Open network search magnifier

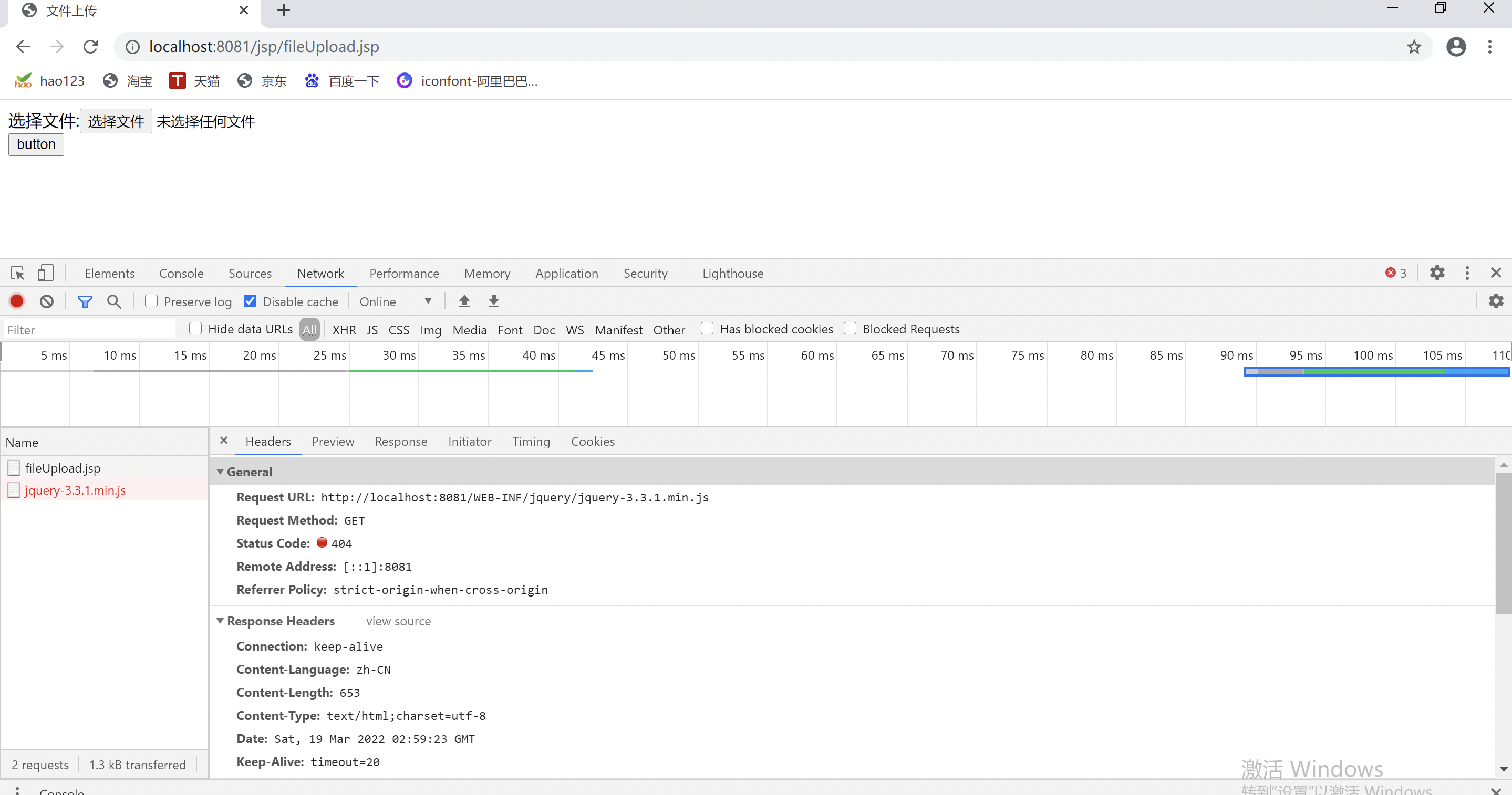click(114, 301)
